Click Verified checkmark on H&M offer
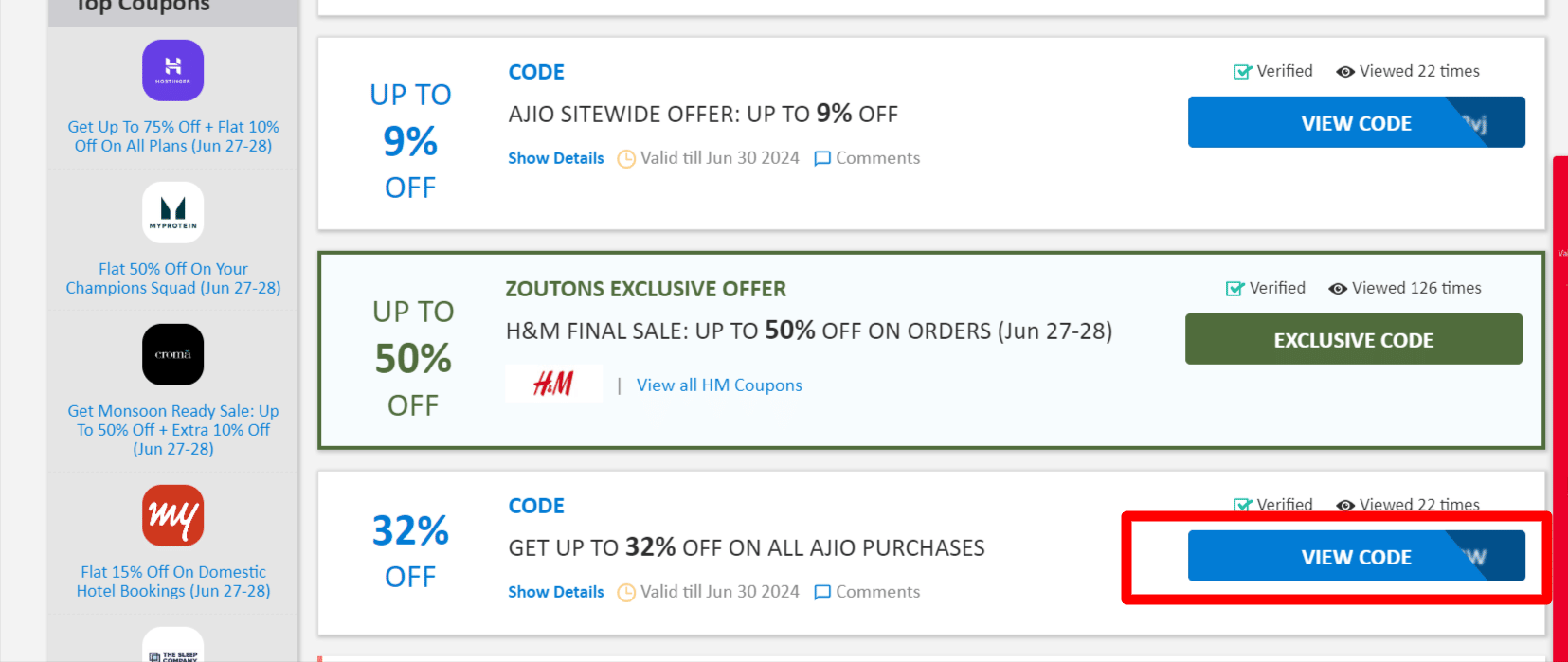This screenshot has width=1568, height=662. (1235, 289)
